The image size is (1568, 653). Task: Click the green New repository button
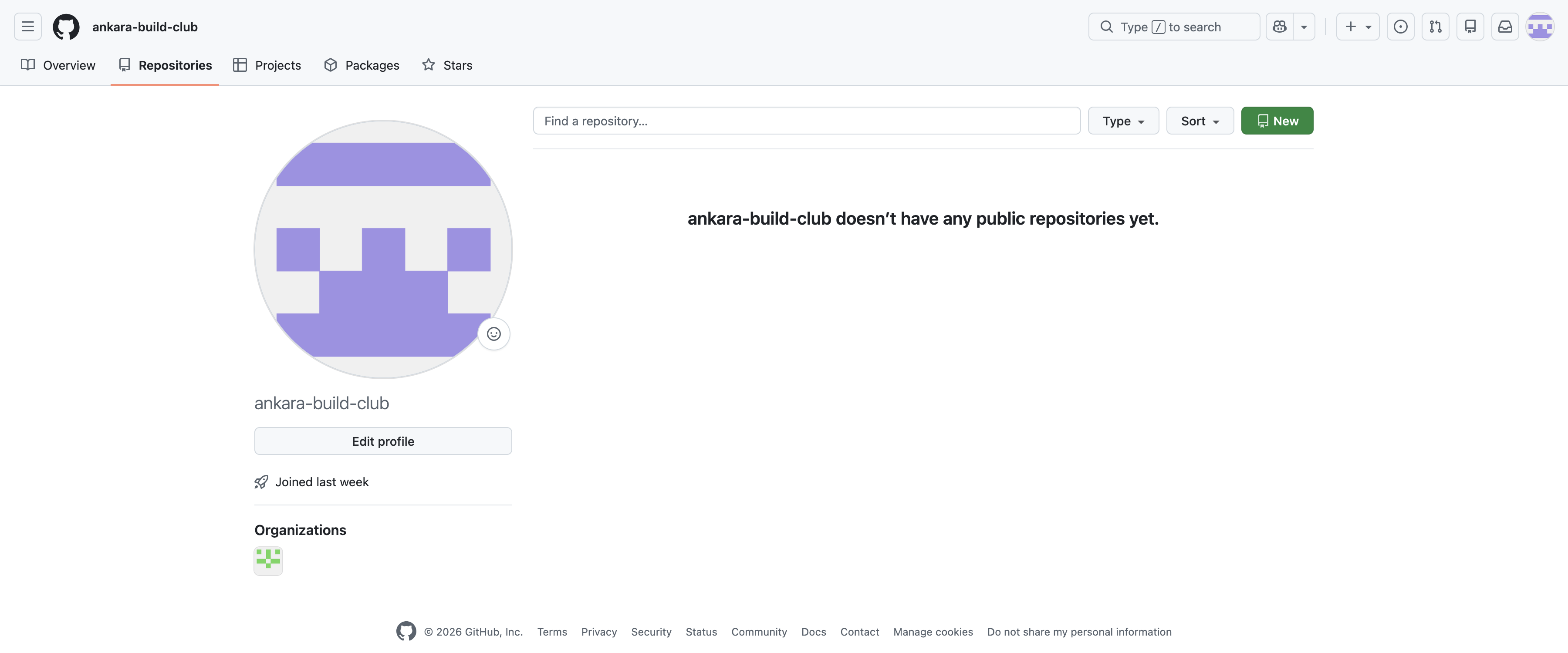pyautogui.click(x=1277, y=121)
